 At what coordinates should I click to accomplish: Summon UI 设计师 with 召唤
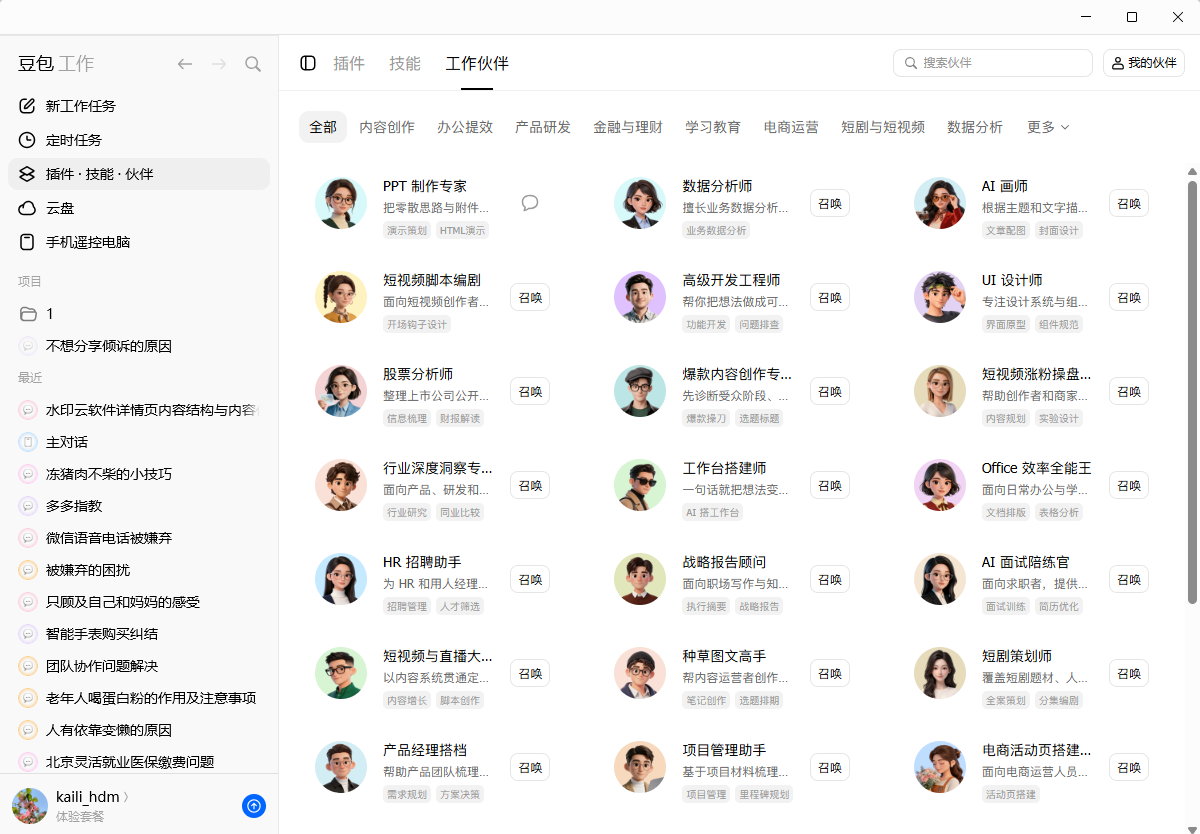[x=1129, y=297]
